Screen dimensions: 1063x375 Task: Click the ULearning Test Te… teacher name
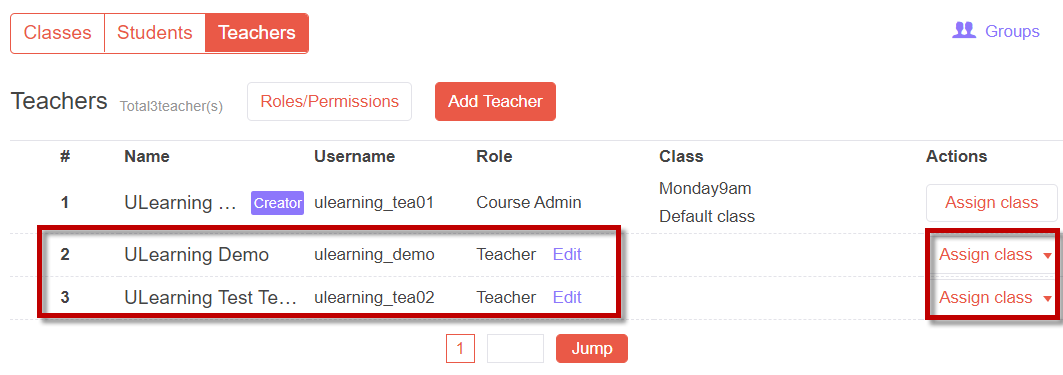211,298
